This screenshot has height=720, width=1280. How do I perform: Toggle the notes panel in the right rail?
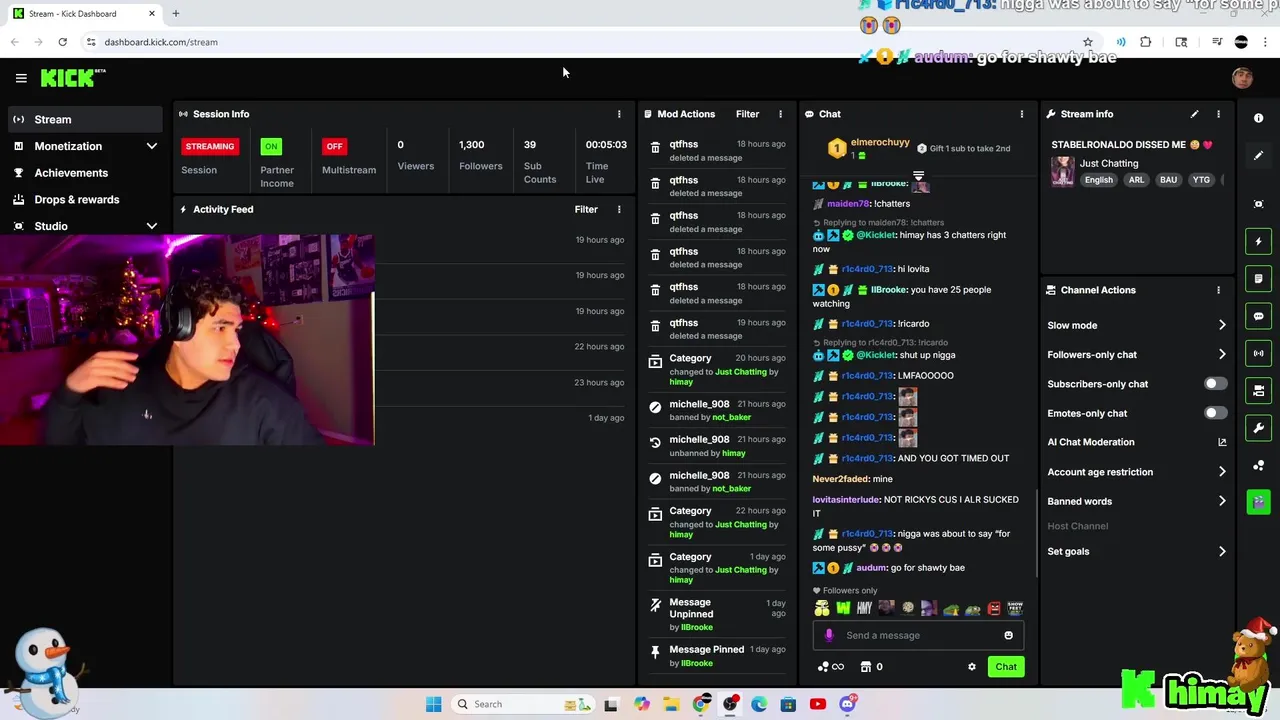coord(1259,279)
